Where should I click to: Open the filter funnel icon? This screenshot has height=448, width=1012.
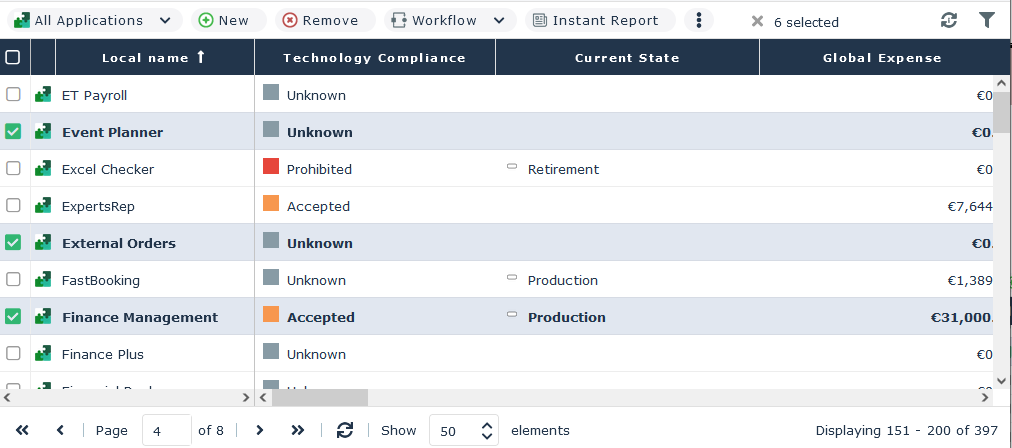[987, 20]
